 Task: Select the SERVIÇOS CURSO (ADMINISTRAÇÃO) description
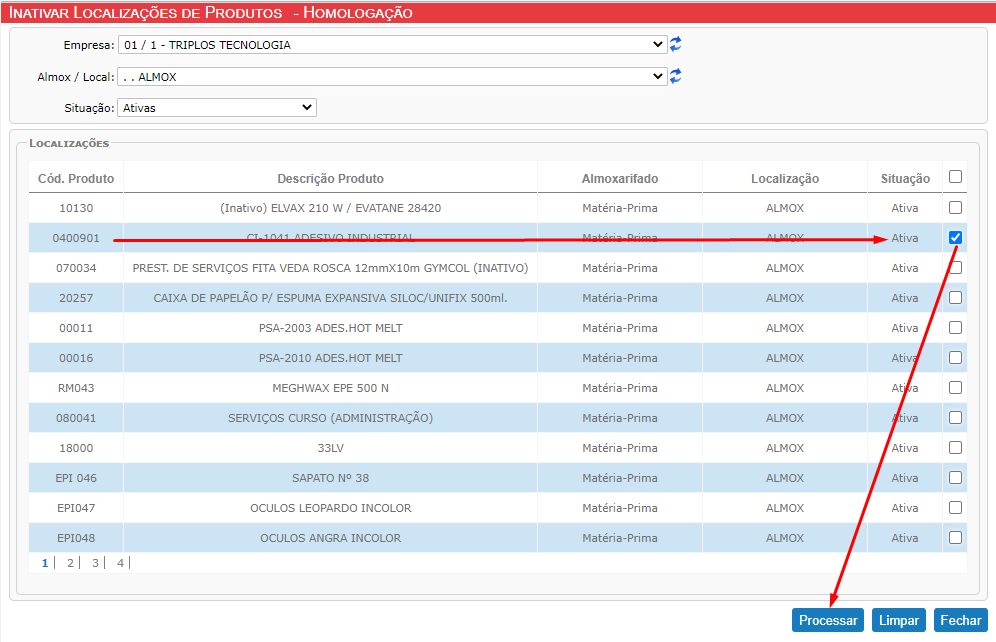coord(330,418)
